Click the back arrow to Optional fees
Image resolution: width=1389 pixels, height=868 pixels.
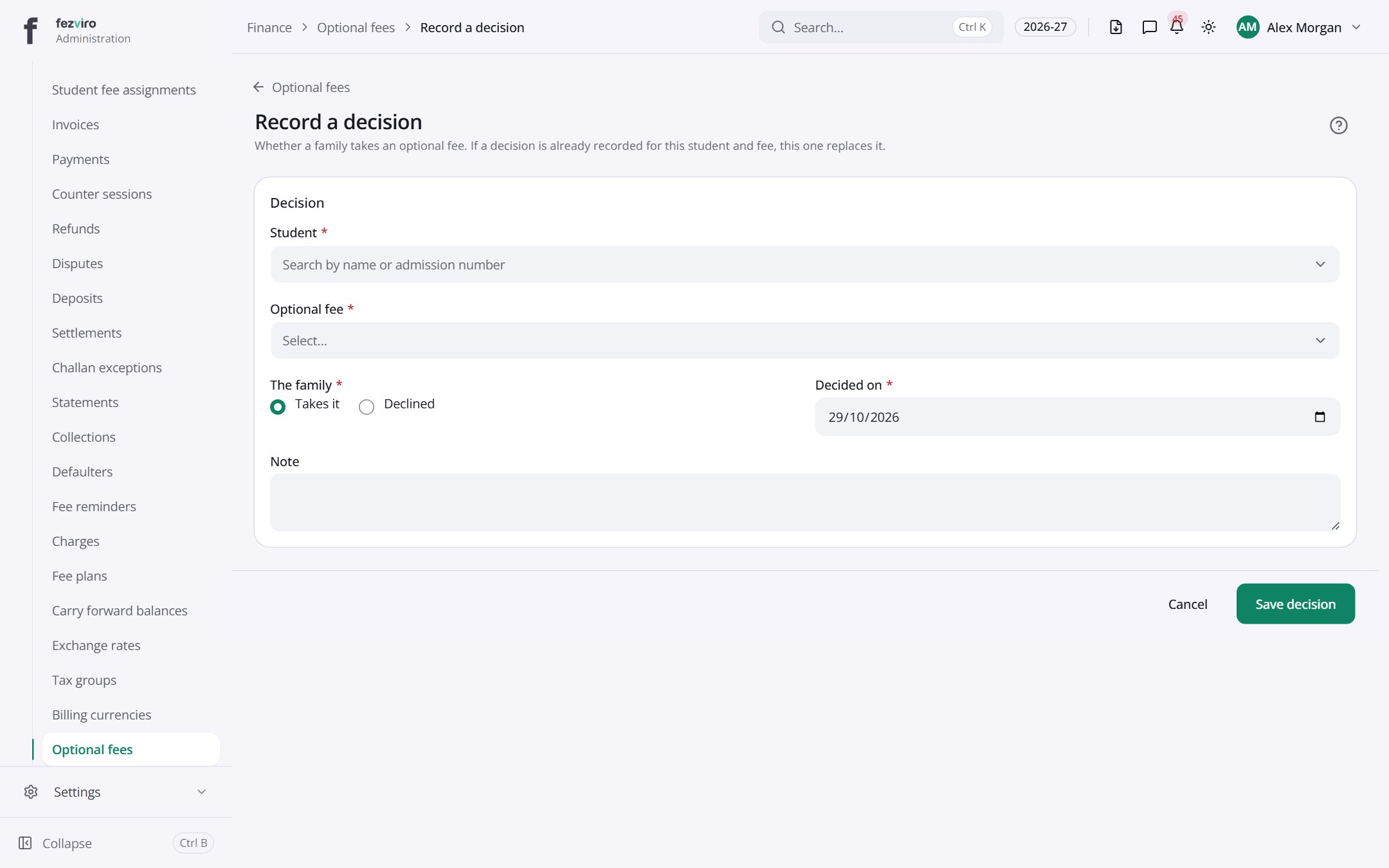tap(259, 87)
